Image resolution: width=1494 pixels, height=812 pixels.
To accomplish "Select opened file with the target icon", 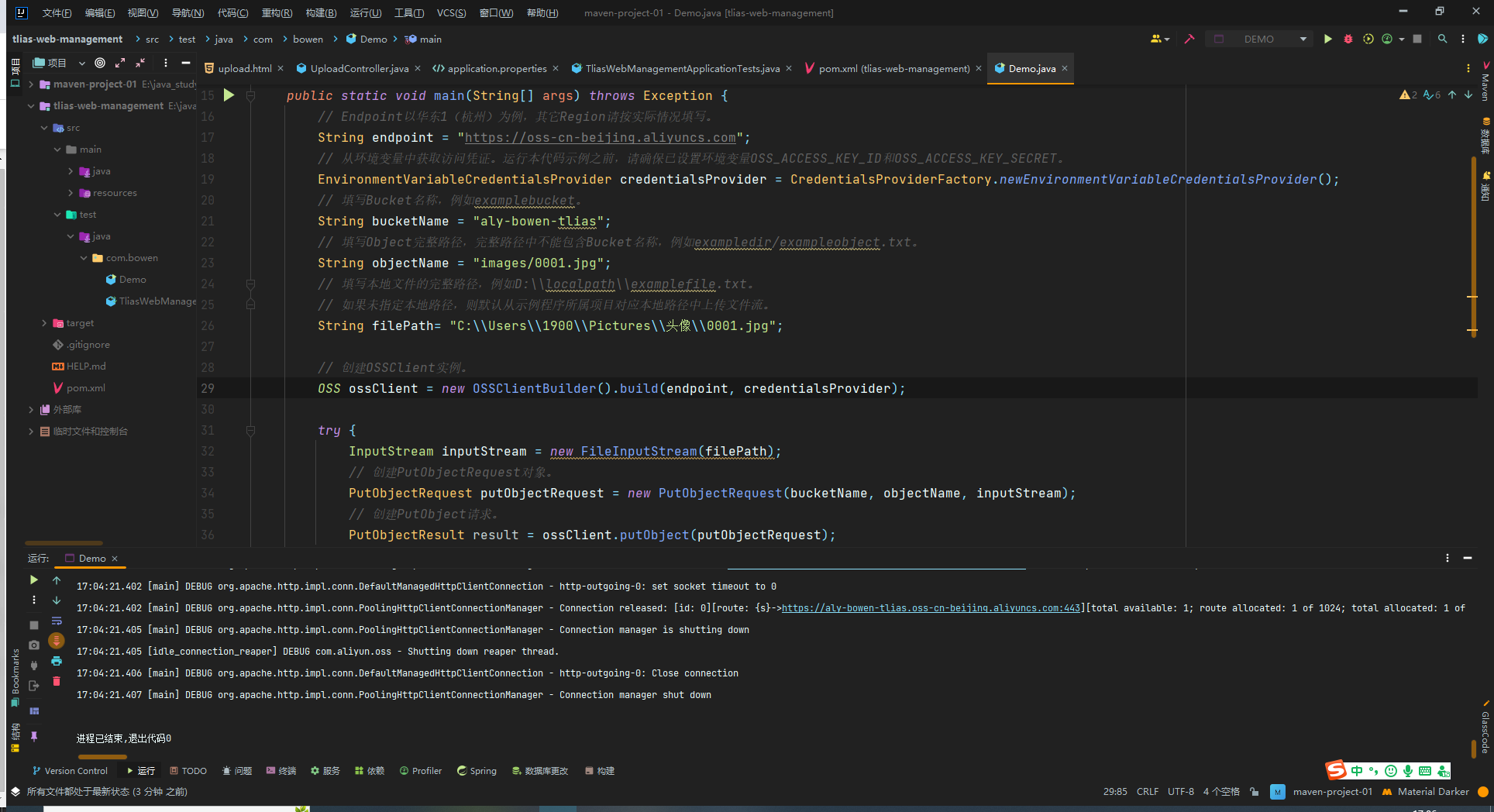I will [100, 63].
